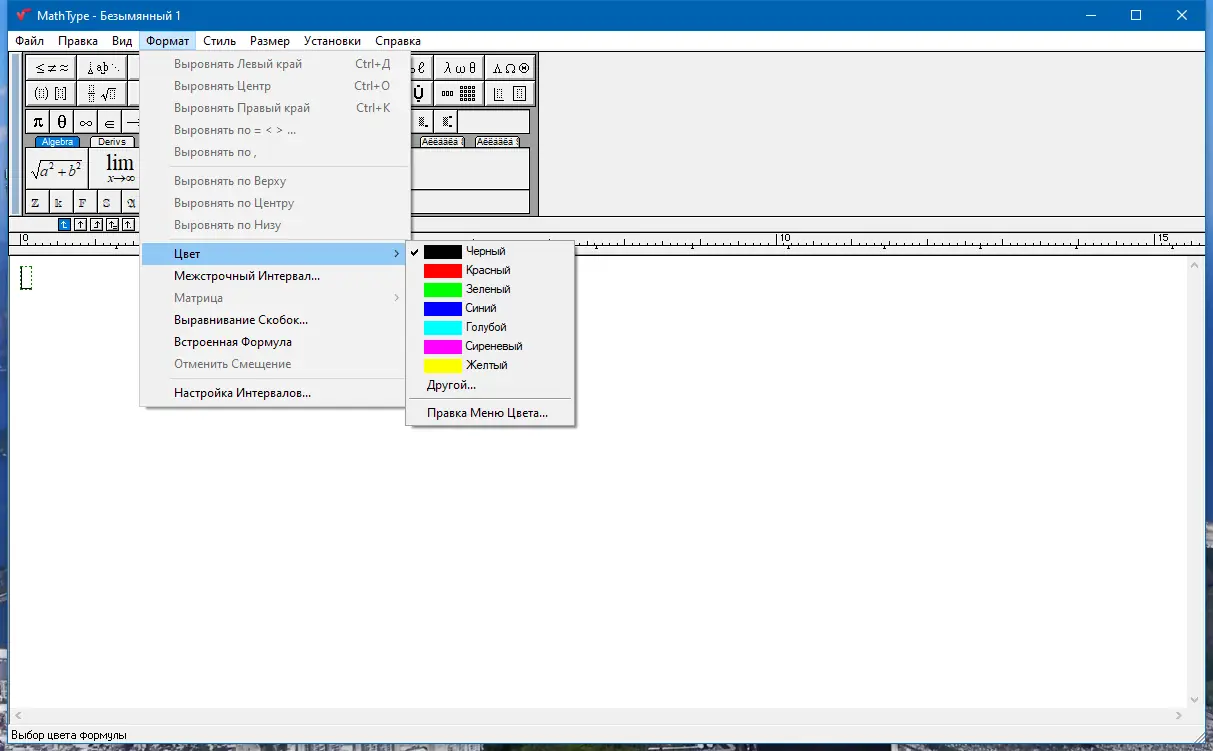The height and width of the screenshot is (751, 1213).
Task: Open the Стиль menu
Action: 219,41
